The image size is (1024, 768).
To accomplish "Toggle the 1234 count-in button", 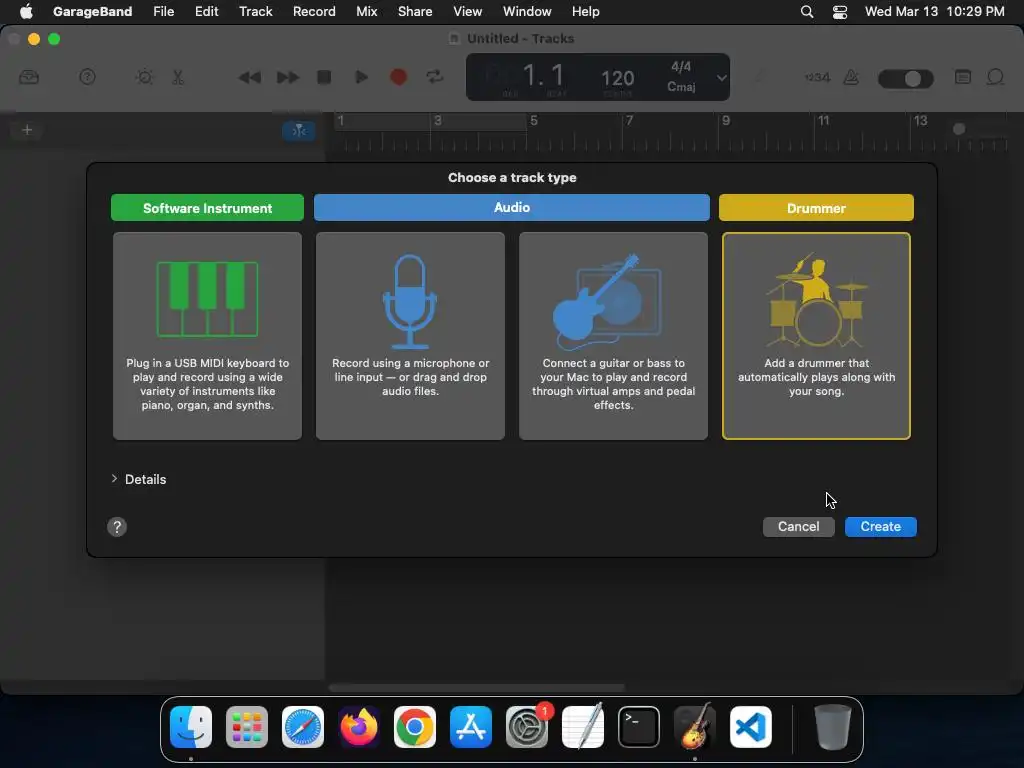I will pos(817,77).
